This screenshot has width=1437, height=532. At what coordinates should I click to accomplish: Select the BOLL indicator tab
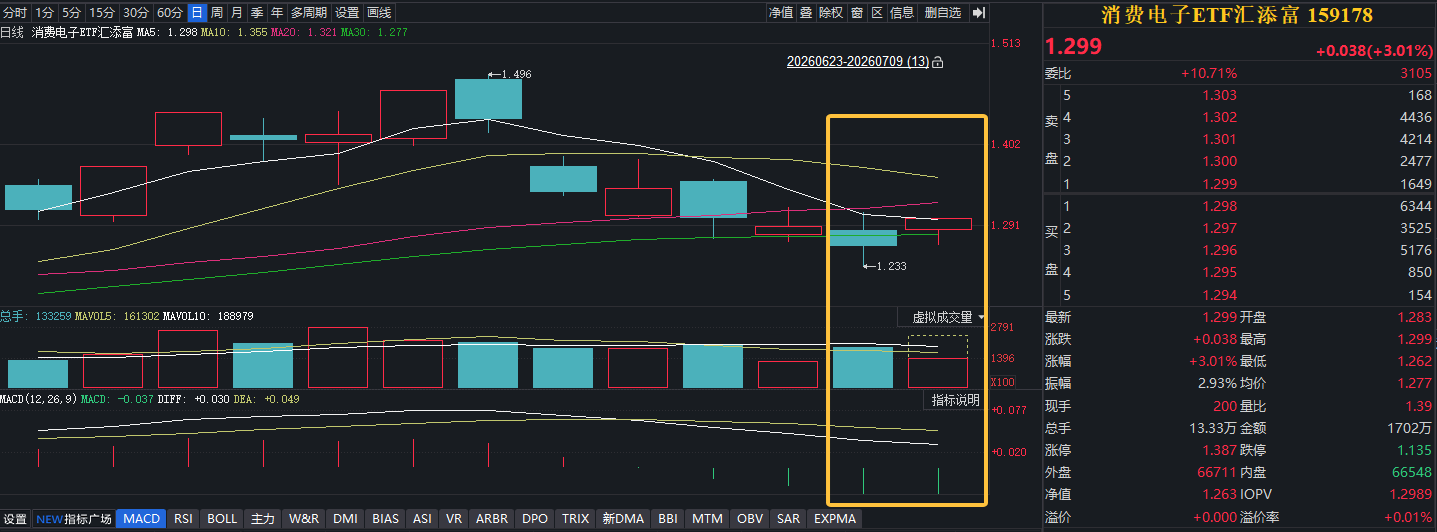pyautogui.click(x=222, y=519)
